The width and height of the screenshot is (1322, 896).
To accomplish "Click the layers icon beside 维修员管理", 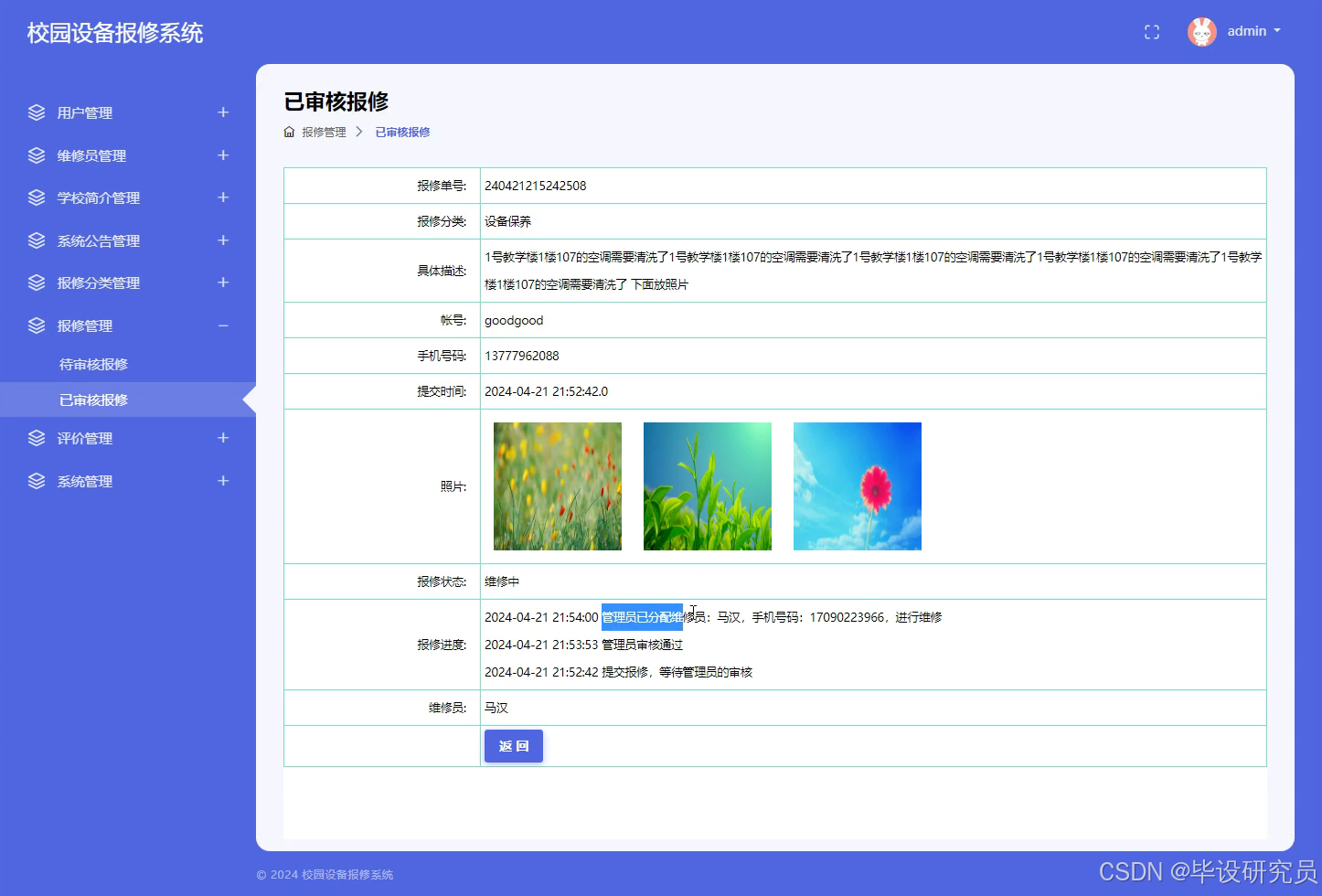I will pos(37,155).
